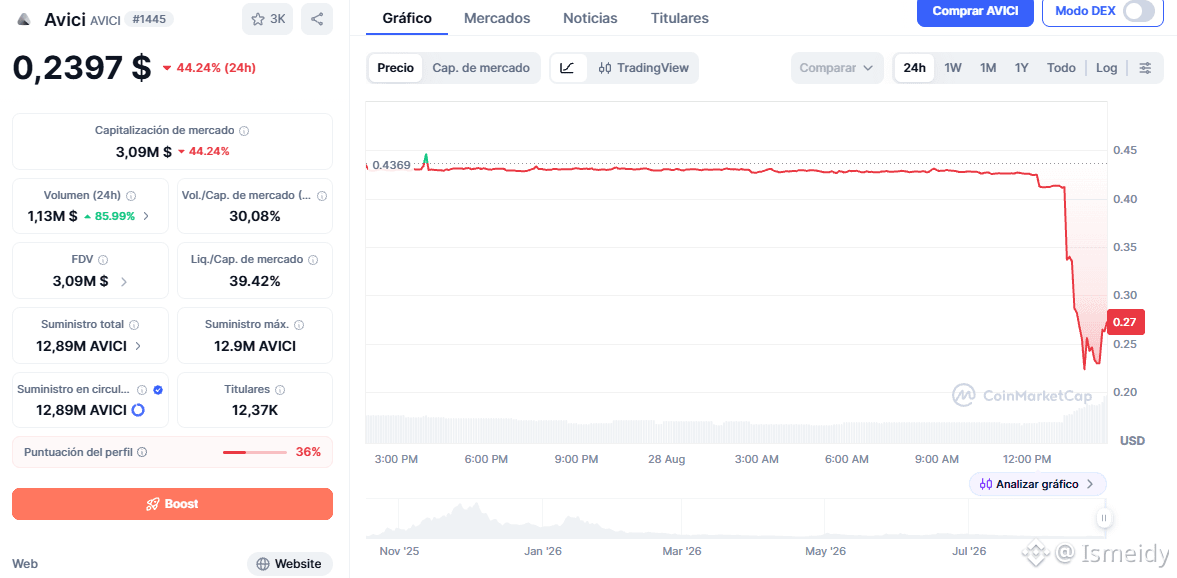This screenshot has width=1177, height=578.
Task: Switch chart to Cap. de mercado
Action: (481, 68)
